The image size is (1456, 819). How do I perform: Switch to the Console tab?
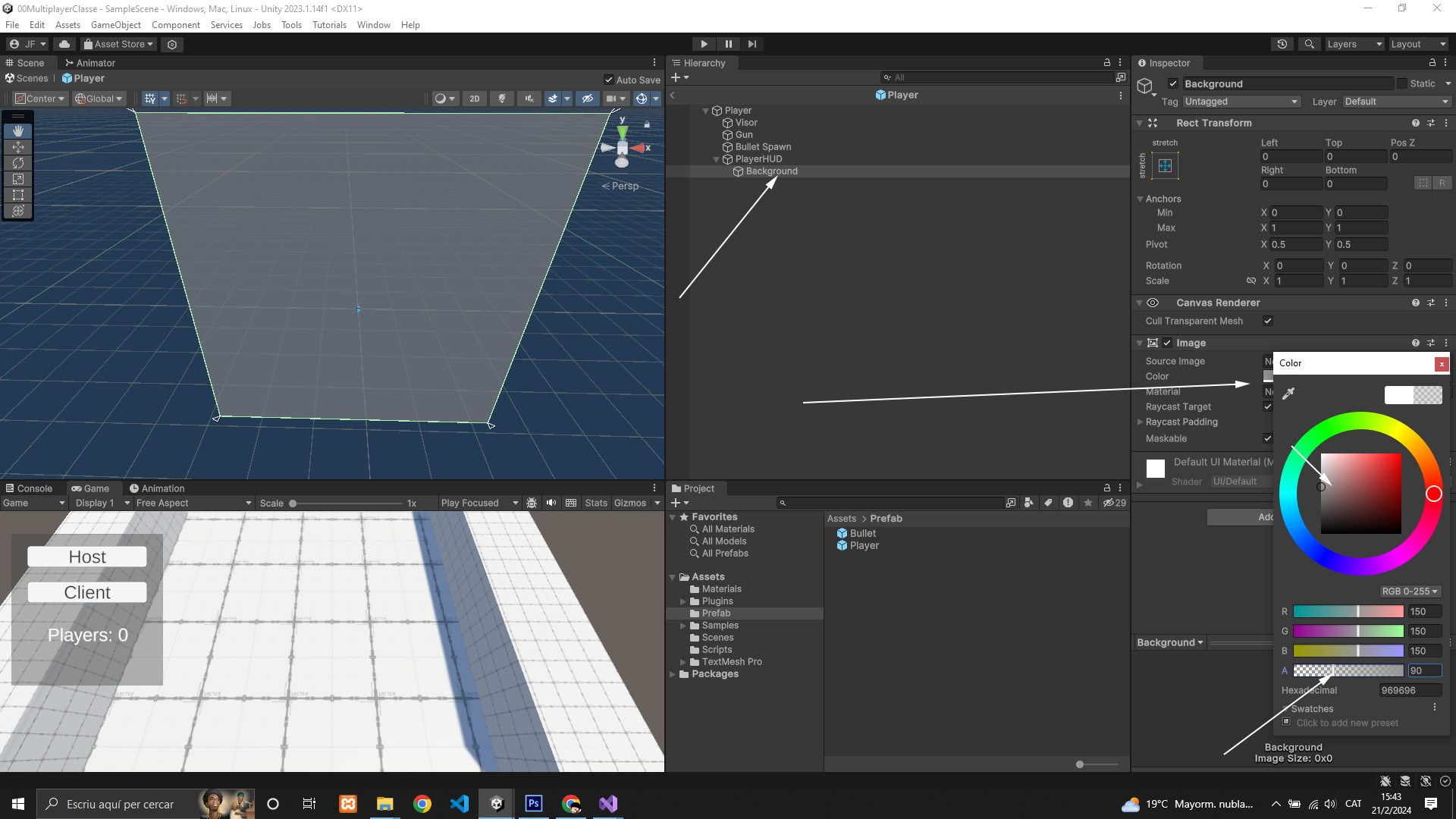[x=29, y=488]
